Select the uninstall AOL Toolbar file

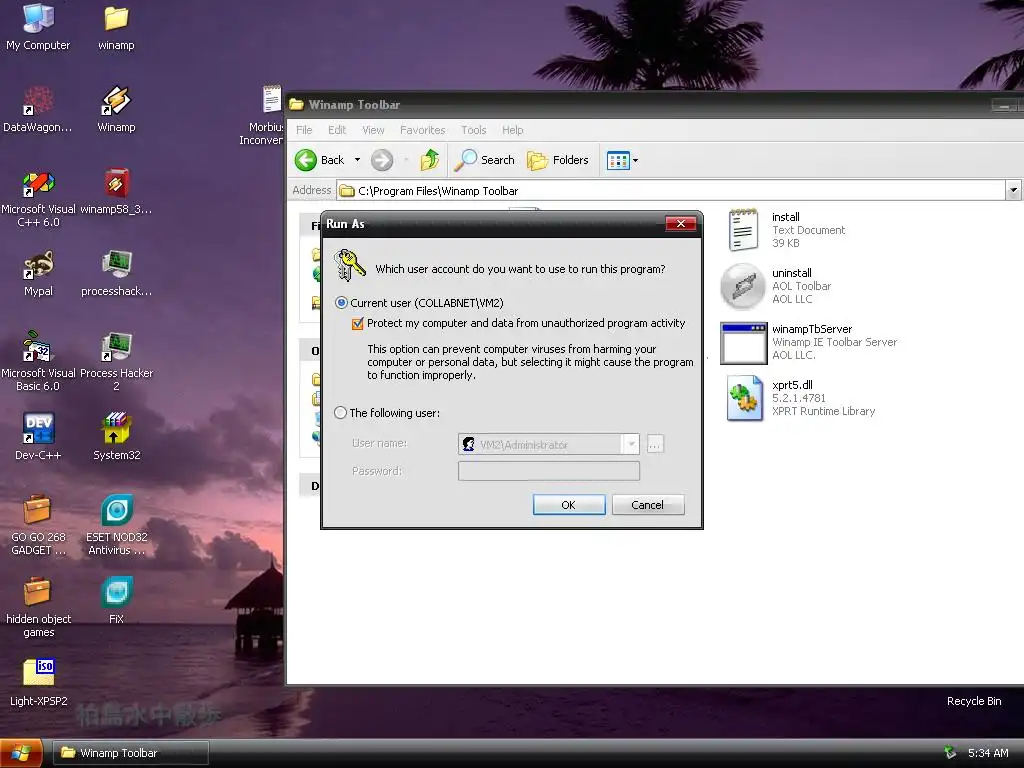click(776, 285)
